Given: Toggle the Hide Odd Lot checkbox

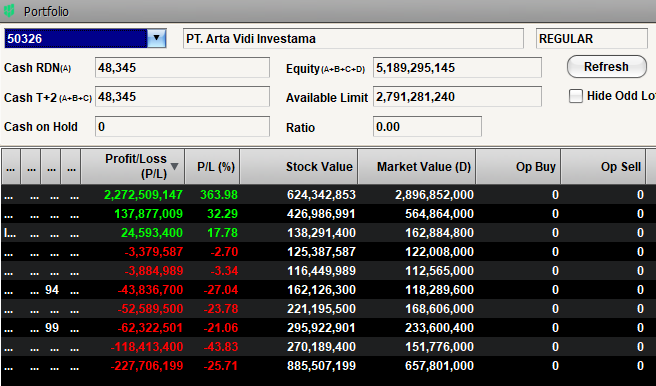Looking at the screenshot, I should point(576,96).
